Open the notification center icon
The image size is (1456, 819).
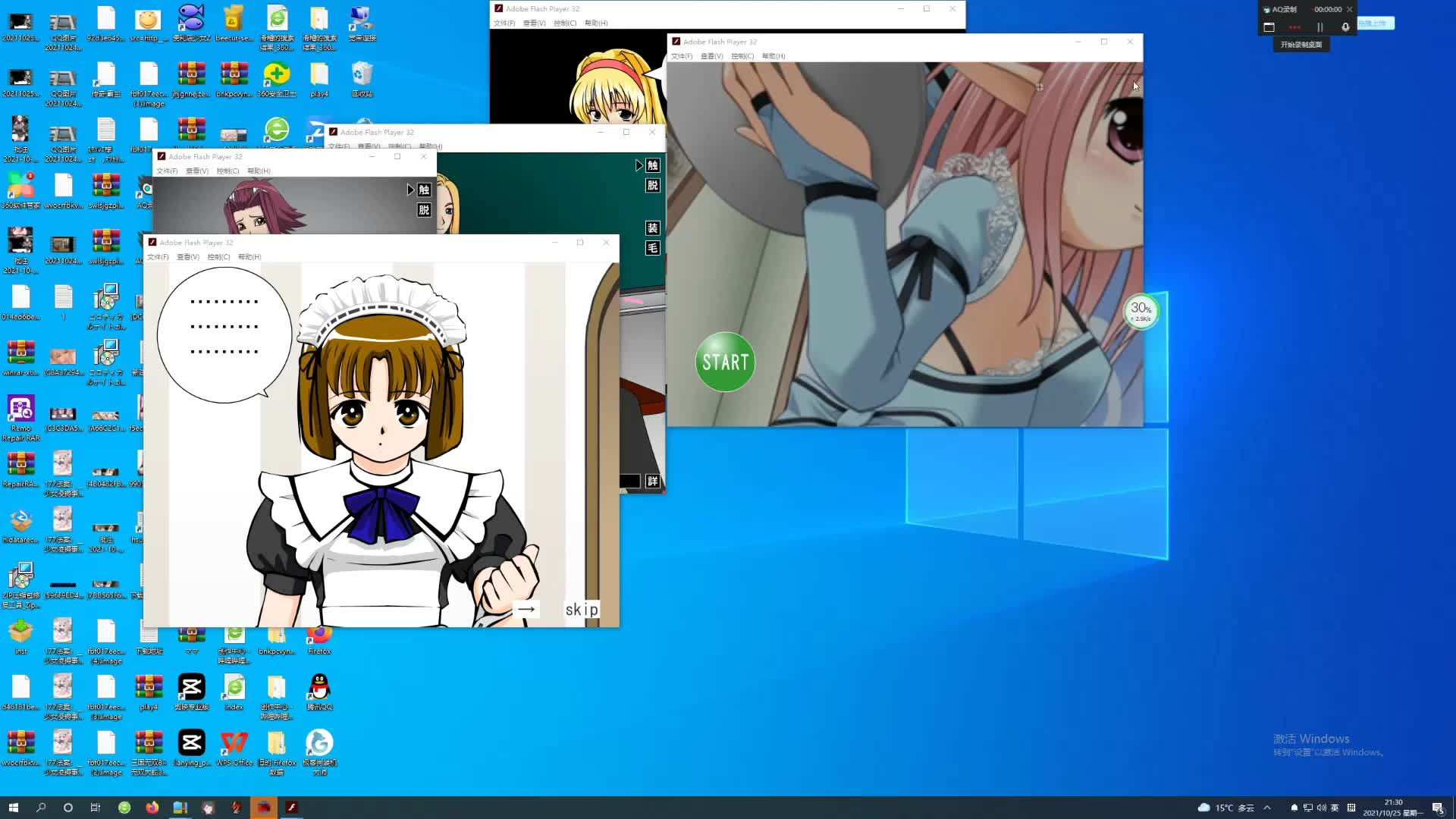[x=1438, y=808]
